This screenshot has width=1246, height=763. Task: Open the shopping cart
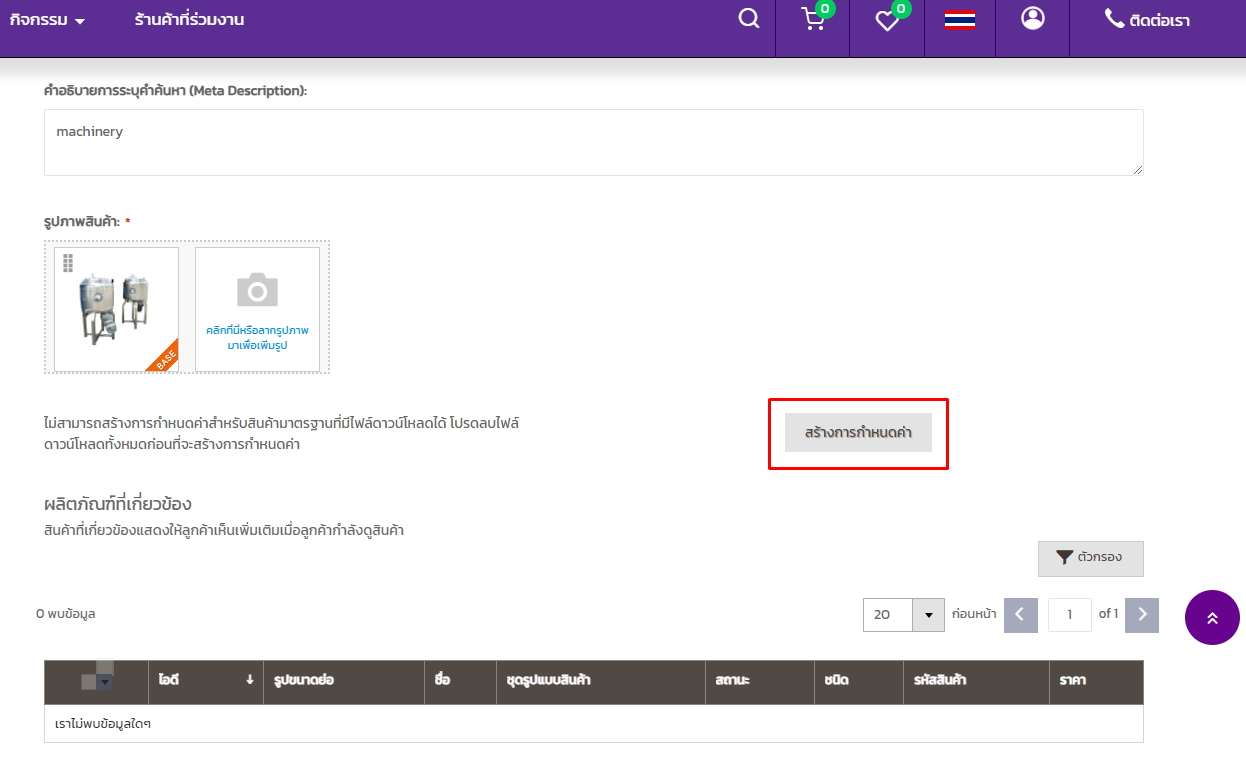(x=814, y=20)
